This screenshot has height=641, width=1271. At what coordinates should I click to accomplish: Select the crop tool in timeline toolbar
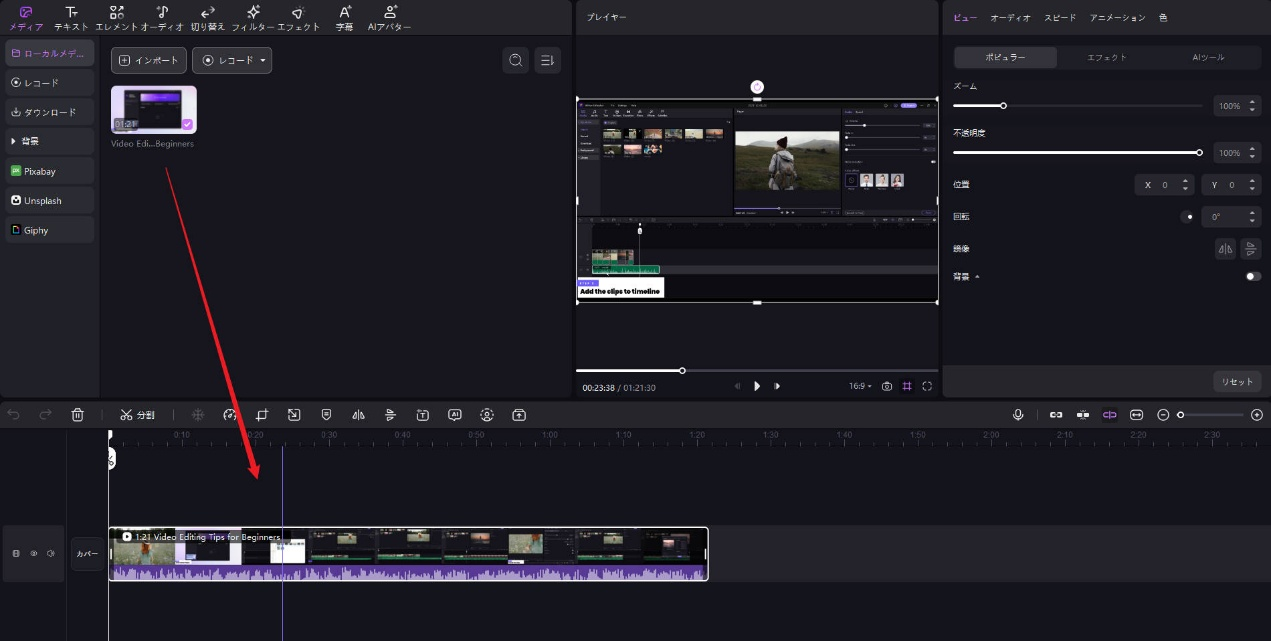(x=262, y=415)
